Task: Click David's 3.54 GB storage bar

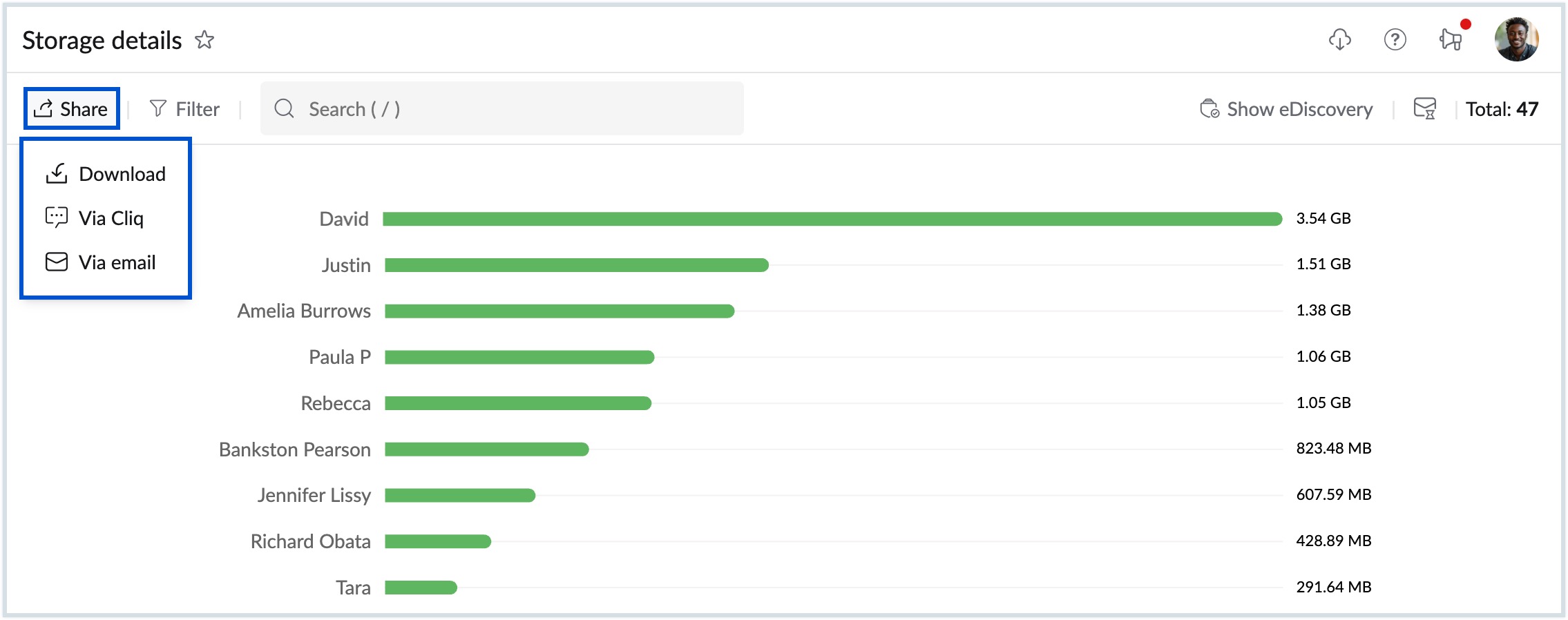Action: click(832, 219)
